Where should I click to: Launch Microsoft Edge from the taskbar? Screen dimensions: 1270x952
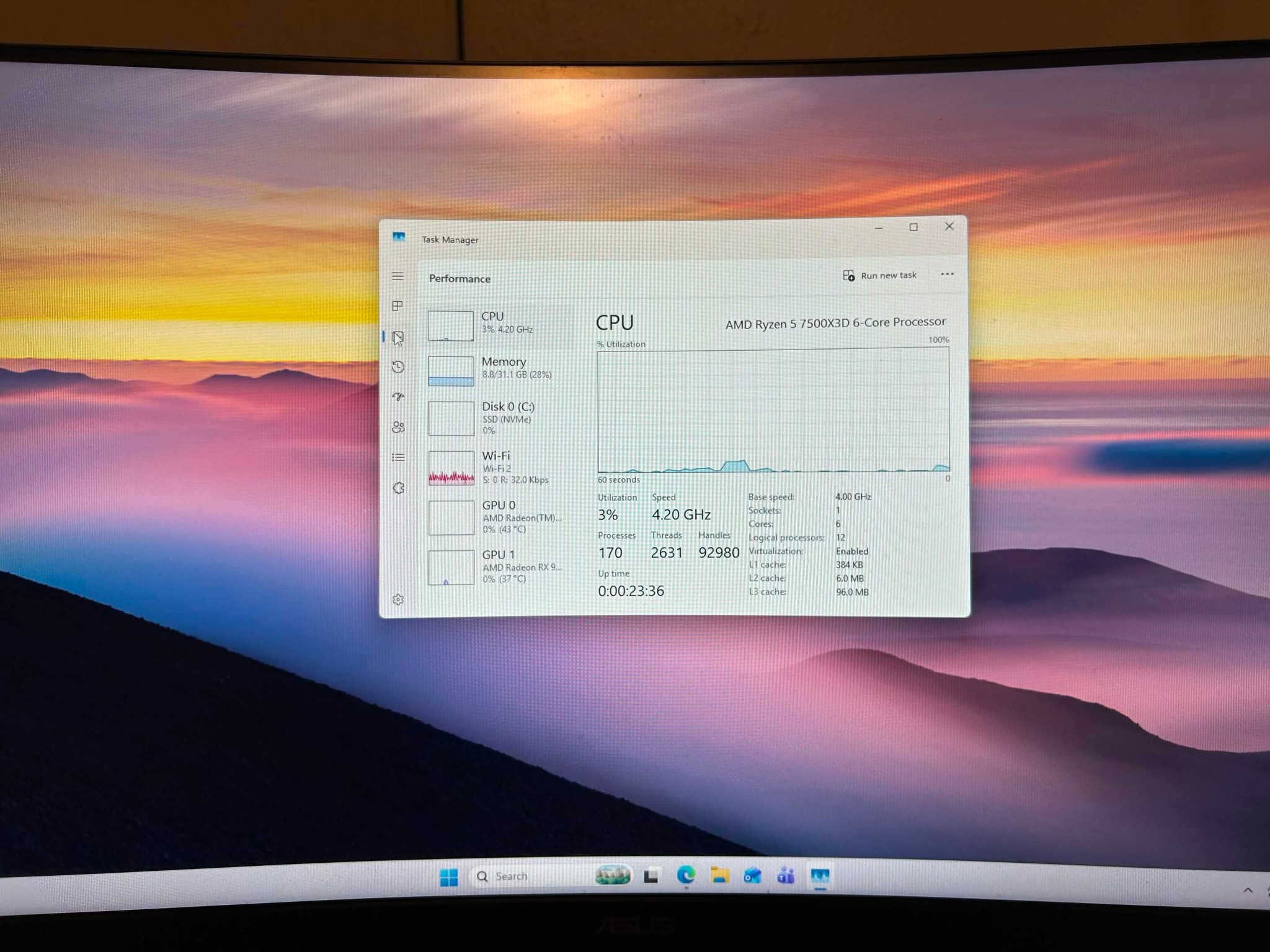click(x=685, y=875)
